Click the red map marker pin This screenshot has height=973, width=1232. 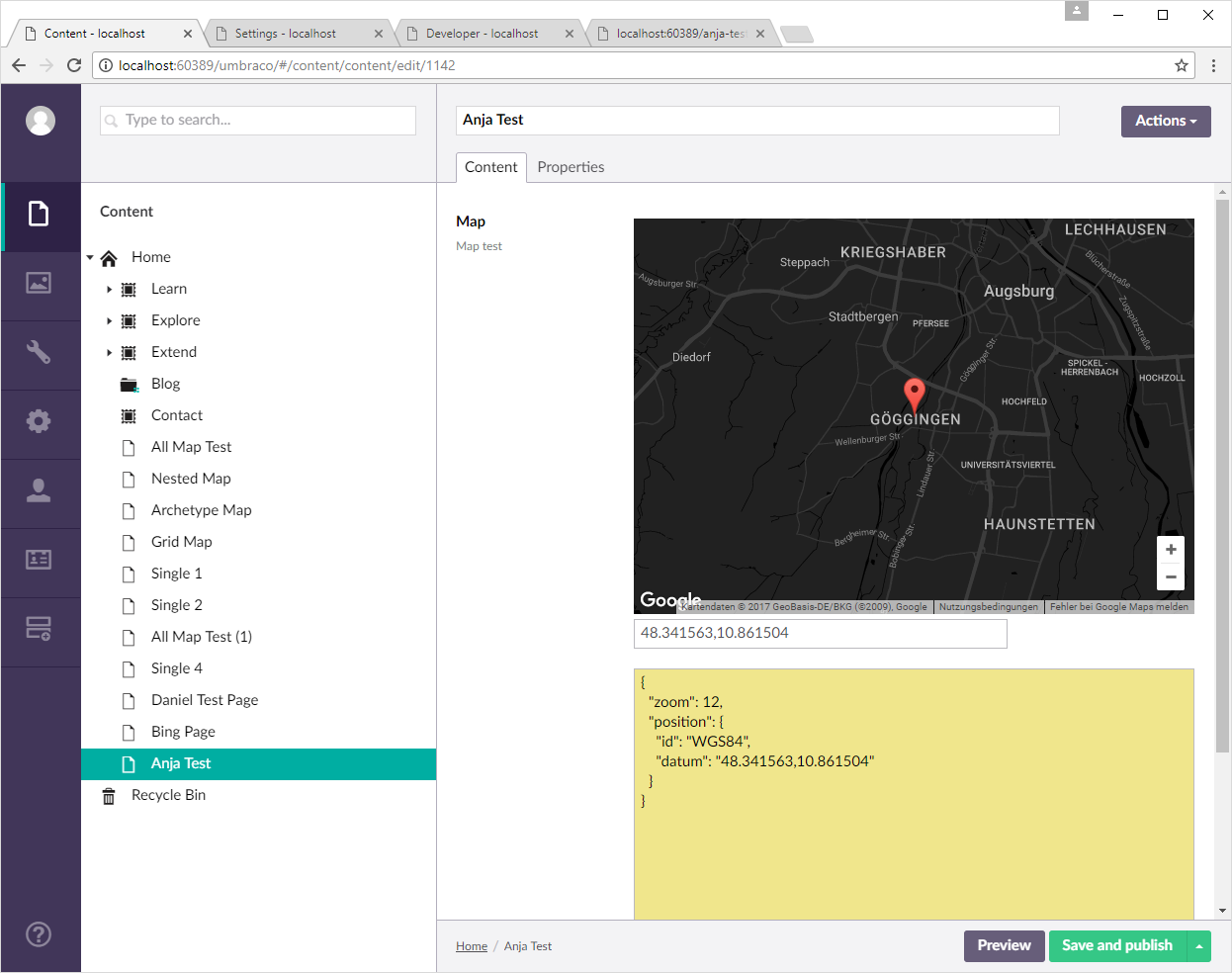click(x=915, y=395)
